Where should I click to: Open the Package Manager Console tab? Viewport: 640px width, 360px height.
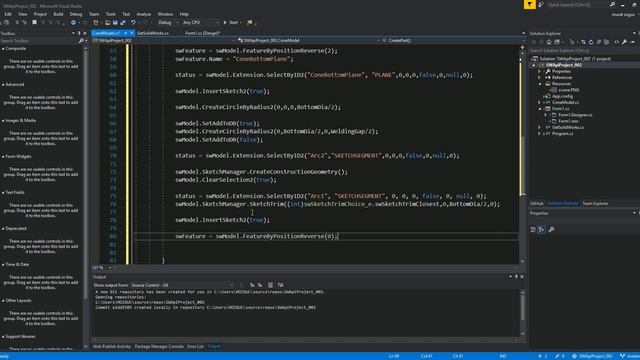[x=159, y=347]
